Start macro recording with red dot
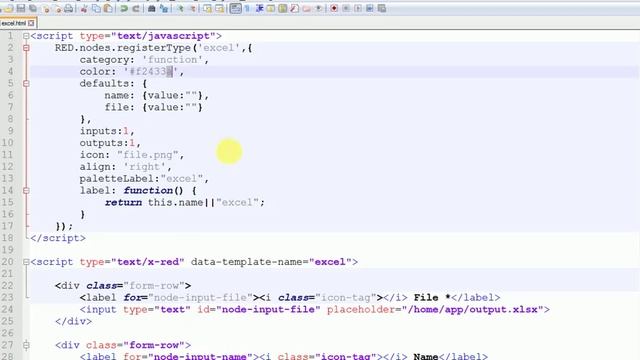The image size is (640, 360). click(334, 8)
